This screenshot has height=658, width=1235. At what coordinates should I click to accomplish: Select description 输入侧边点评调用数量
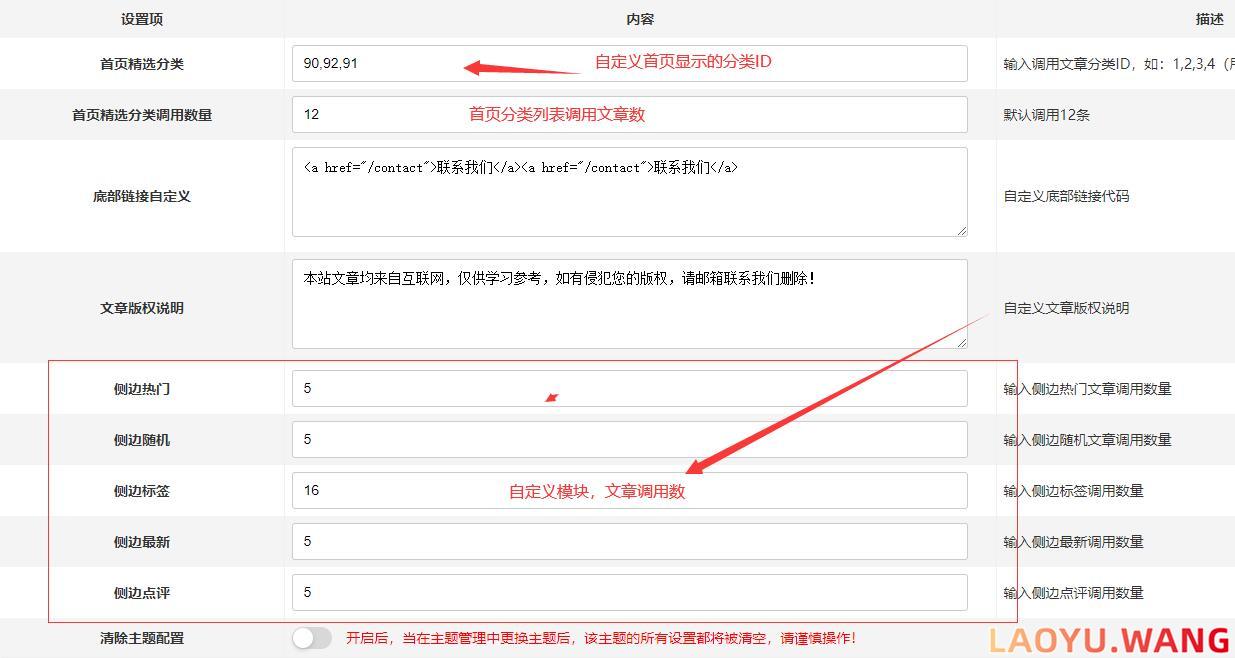pyautogui.click(x=1074, y=593)
